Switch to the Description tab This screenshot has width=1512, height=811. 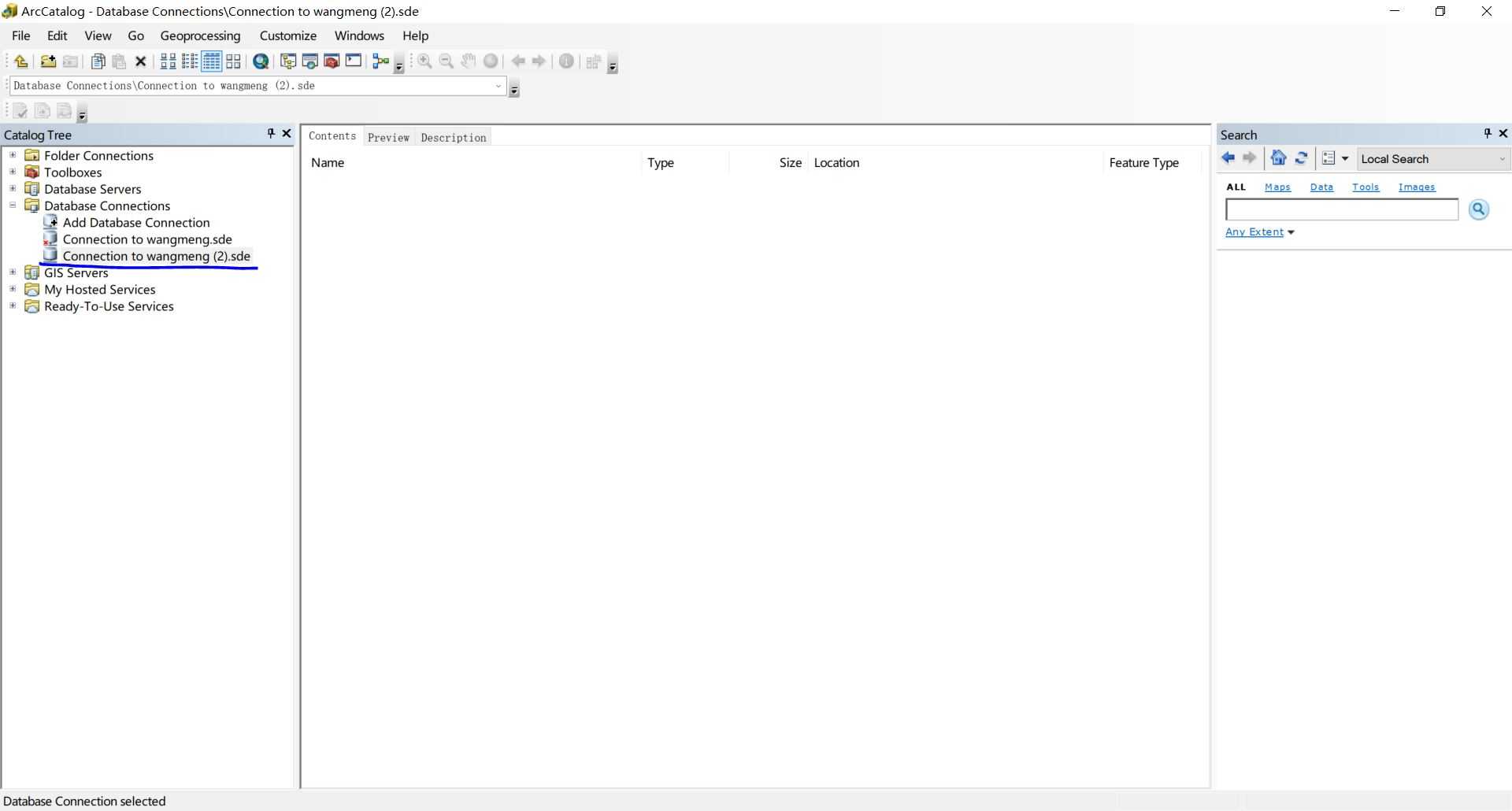coord(454,137)
